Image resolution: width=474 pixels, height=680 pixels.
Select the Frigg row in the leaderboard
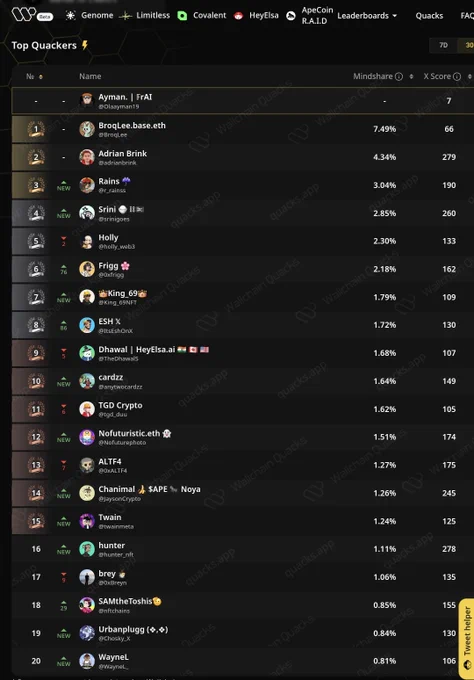pyautogui.click(x=242, y=269)
